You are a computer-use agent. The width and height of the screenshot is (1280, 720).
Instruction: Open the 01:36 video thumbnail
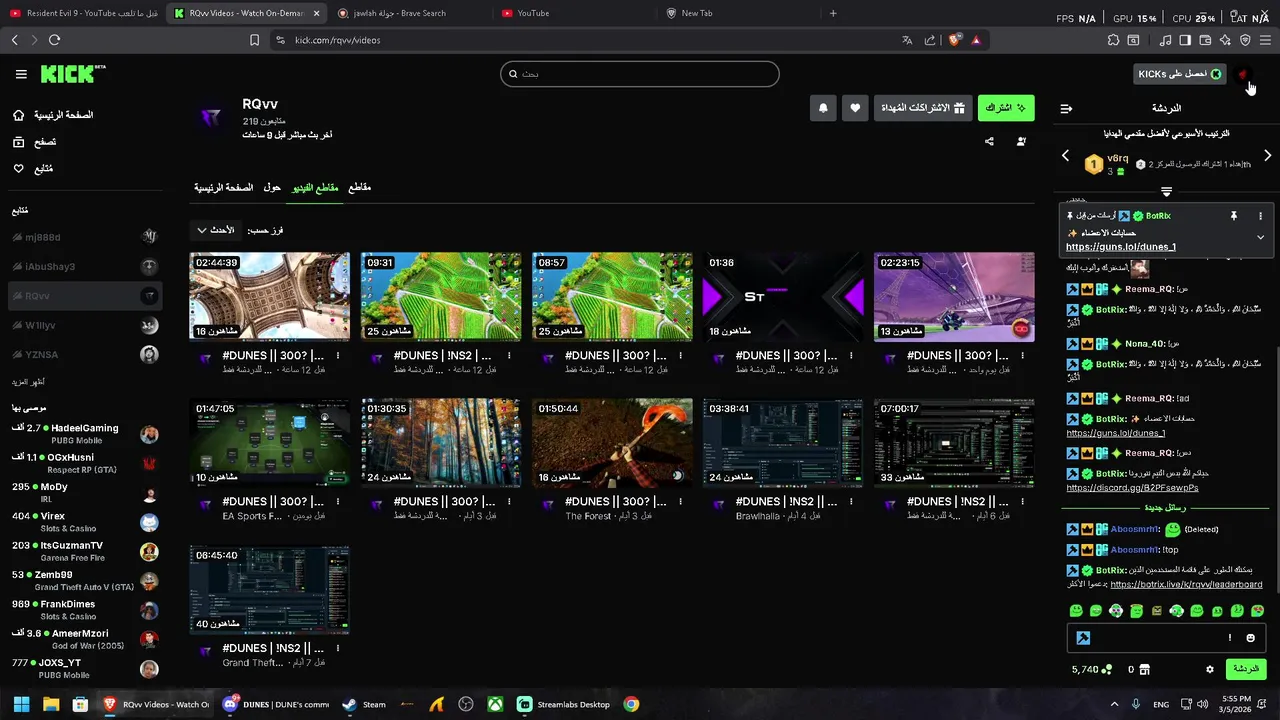[783, 297]
